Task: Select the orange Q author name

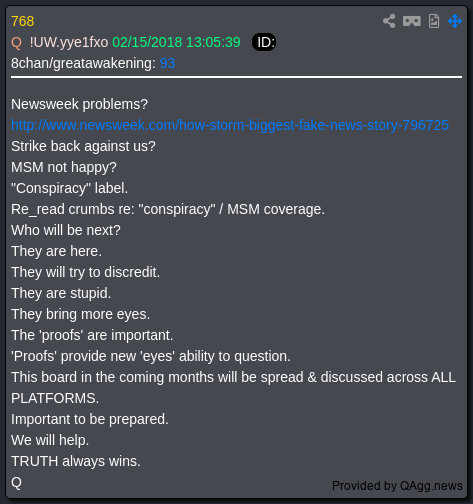Action: 16,43
